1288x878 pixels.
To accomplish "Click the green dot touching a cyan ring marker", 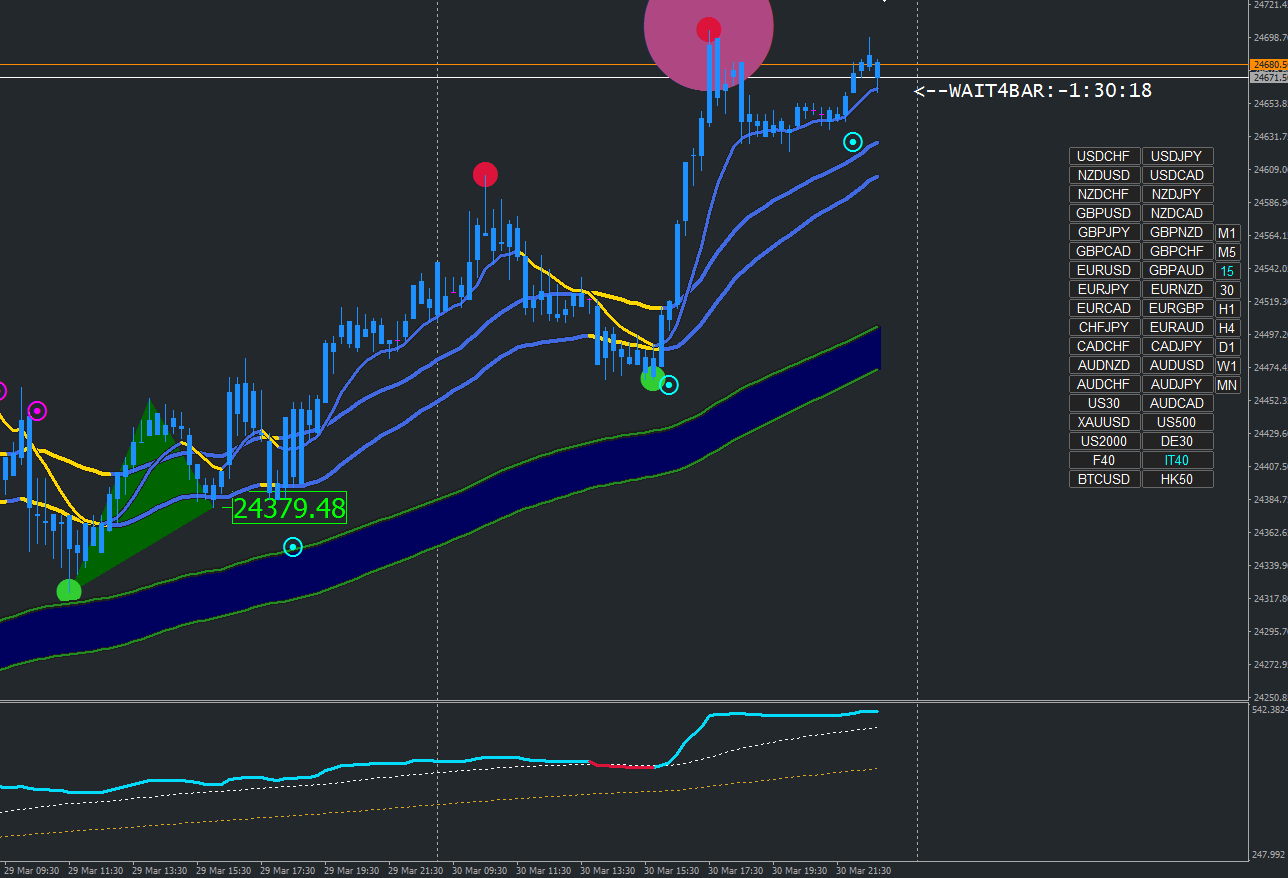I will click(652, 378).
